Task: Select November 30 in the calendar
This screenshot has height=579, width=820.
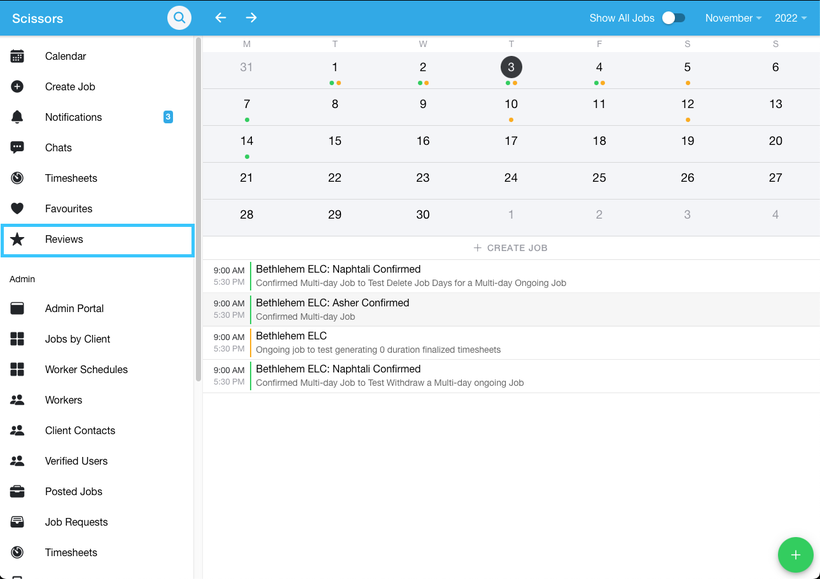Action: pyautogui.click(x=423, y=214)
